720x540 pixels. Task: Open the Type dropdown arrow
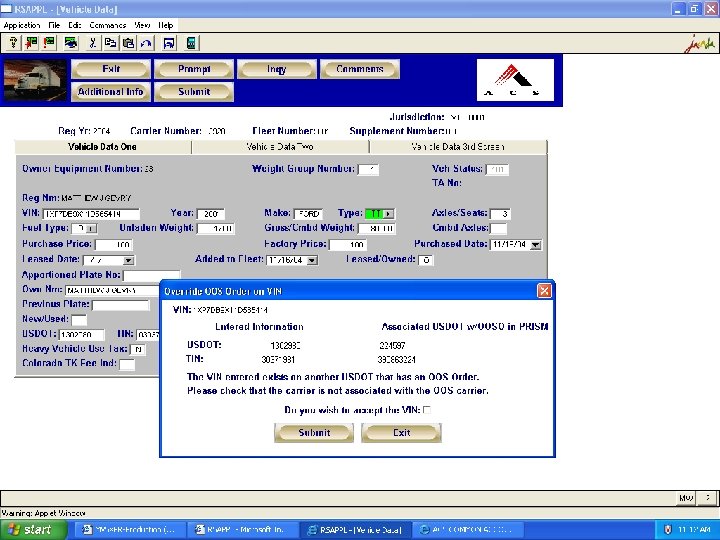click(x=388, y=214)
